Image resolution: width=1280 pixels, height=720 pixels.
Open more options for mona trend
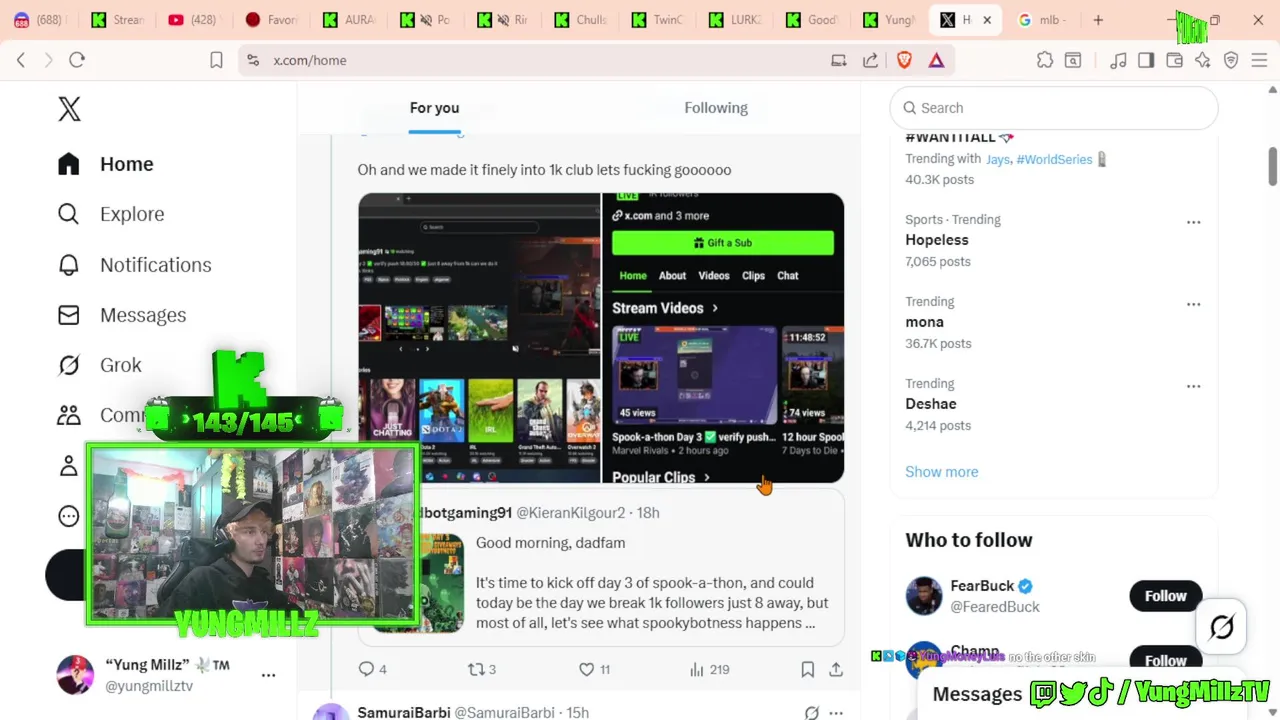click(x=1193, y=304)
